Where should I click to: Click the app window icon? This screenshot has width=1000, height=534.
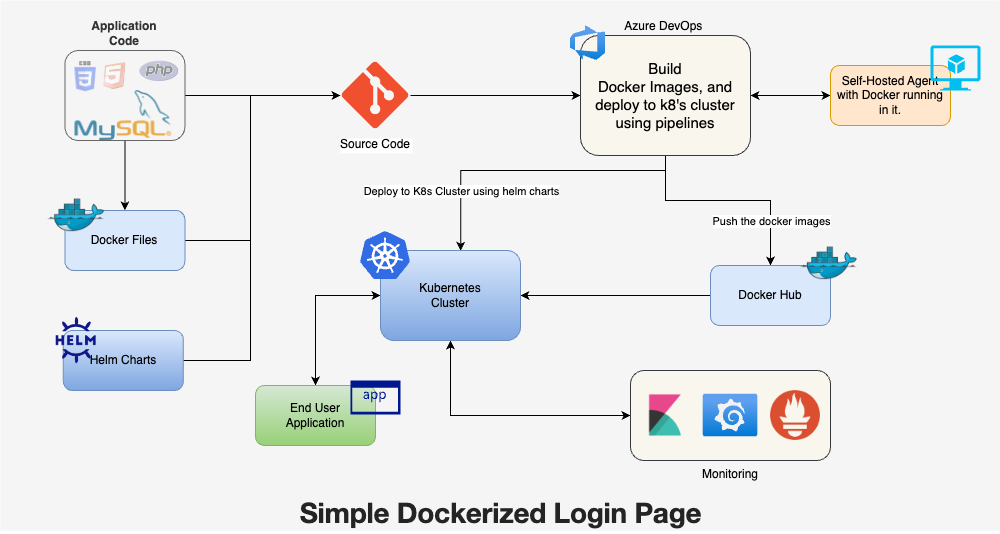pos(376,397)
